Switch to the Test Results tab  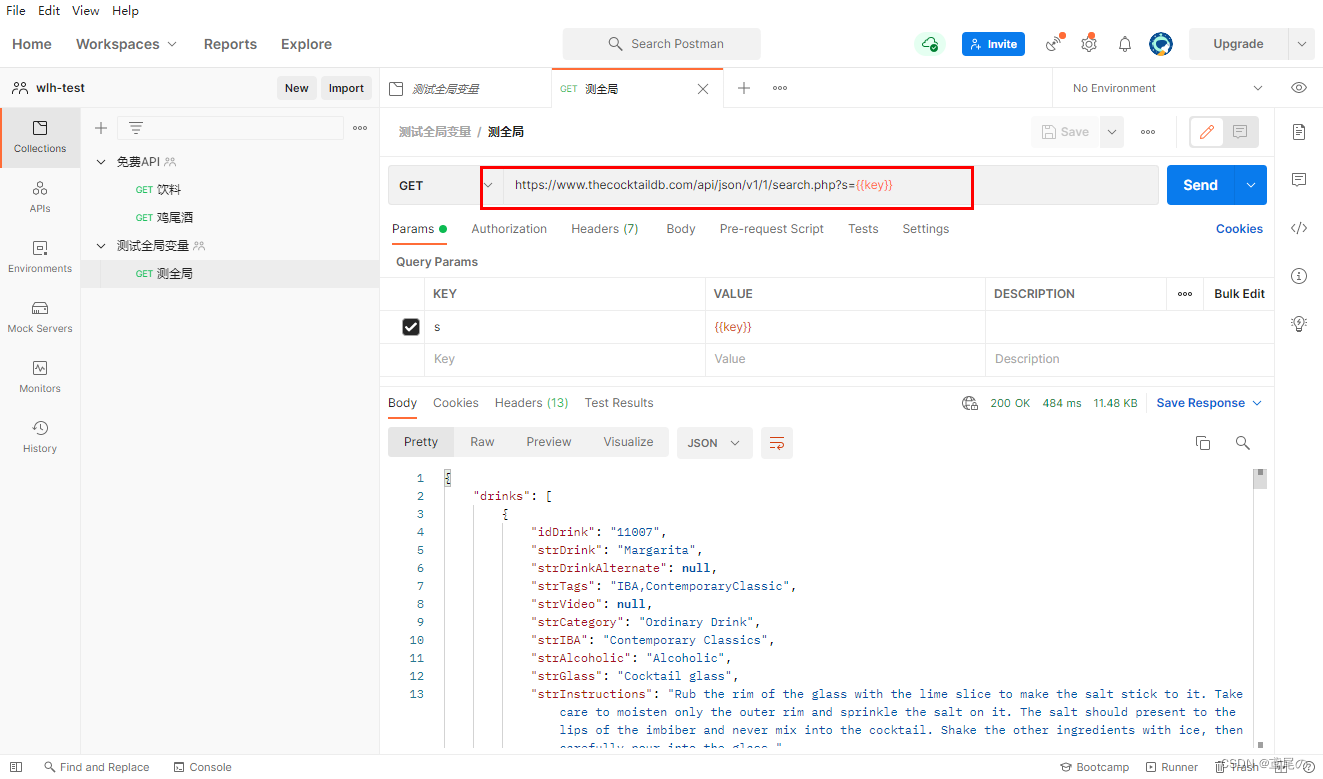click(619, 403)
